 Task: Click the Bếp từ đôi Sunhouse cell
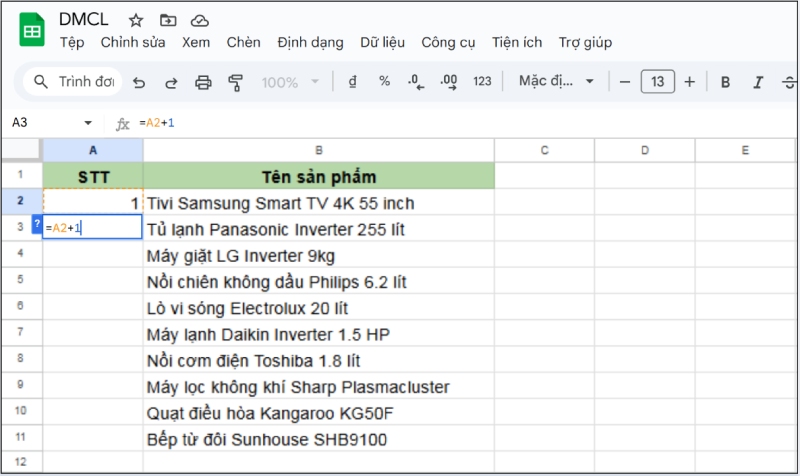pos(319,438)
